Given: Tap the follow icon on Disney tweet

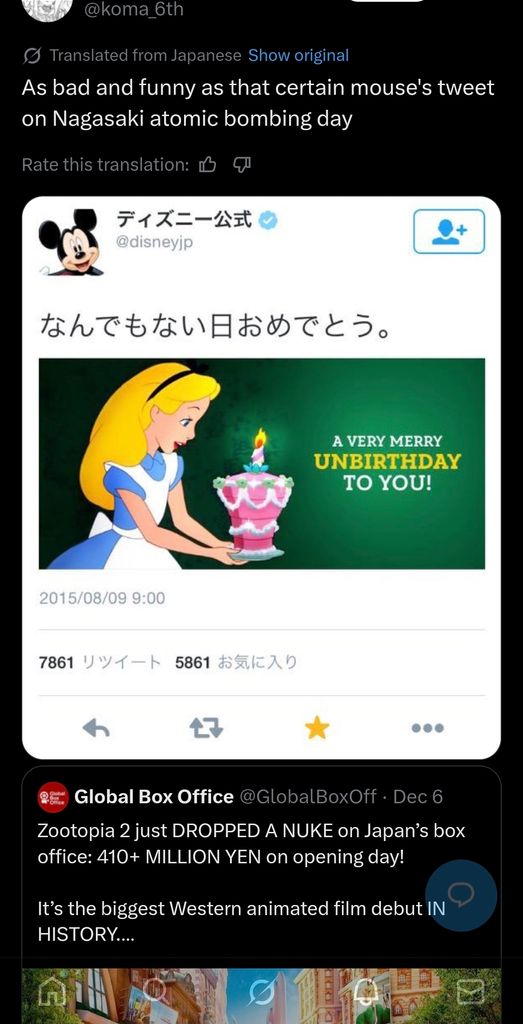Looking at the screenshot, I should pyautogui.click(x=449, y=231).
